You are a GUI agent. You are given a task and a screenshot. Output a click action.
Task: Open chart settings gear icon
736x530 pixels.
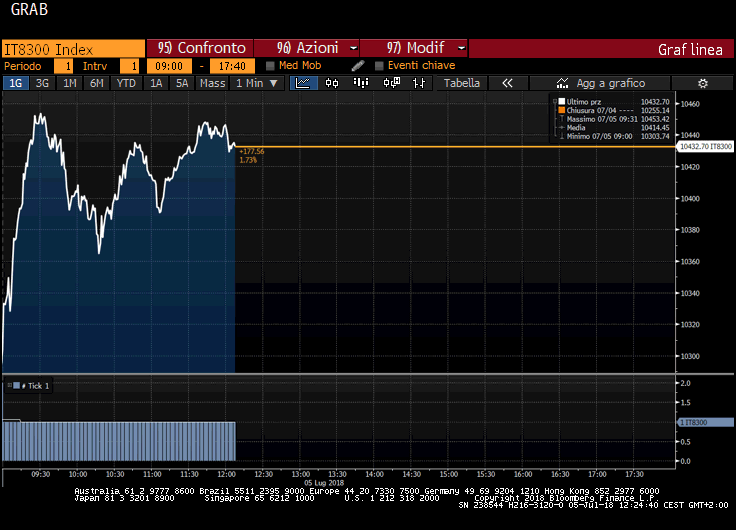coord(702,83)
